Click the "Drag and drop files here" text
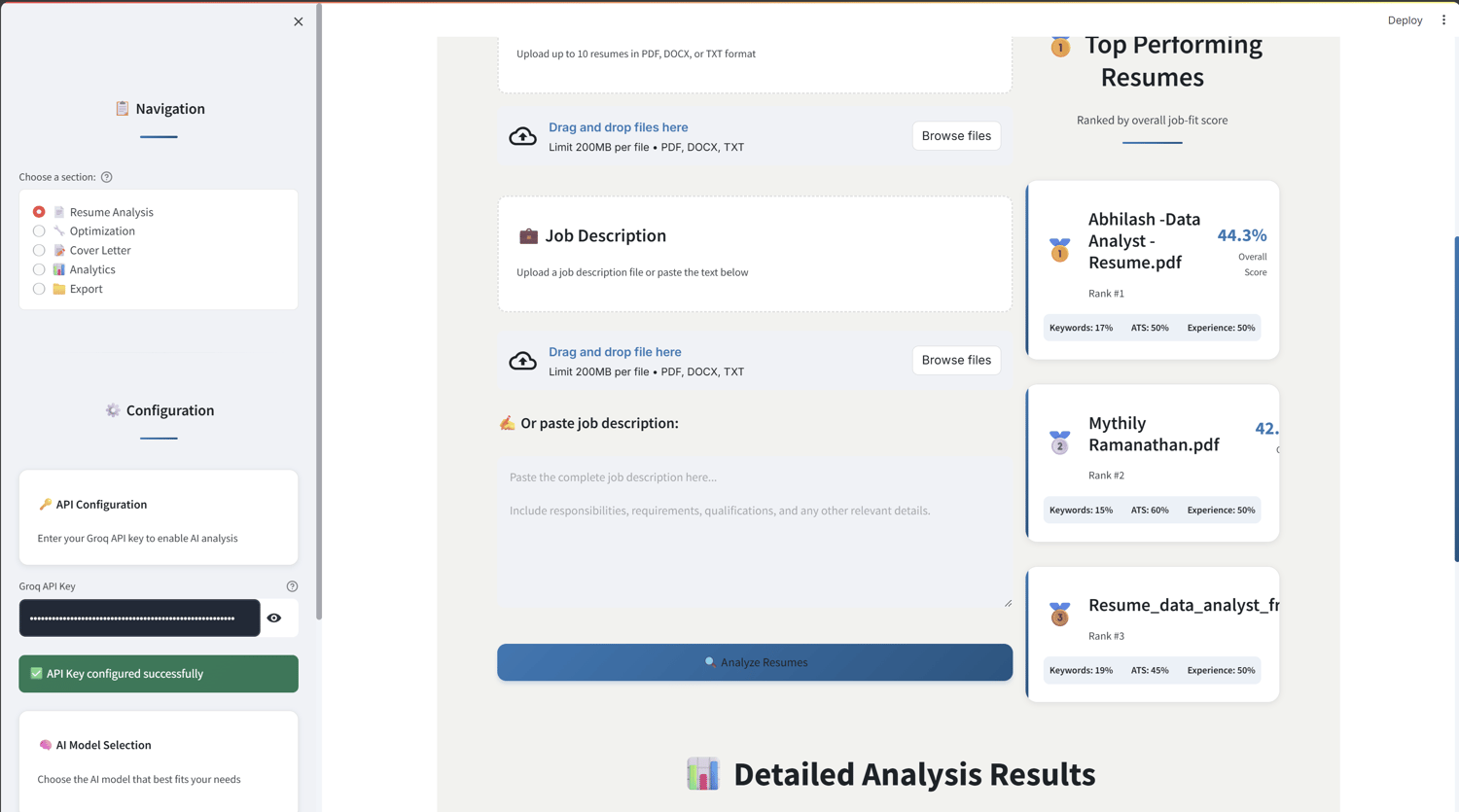This screenshot has height=812, width=1459. 619,127
